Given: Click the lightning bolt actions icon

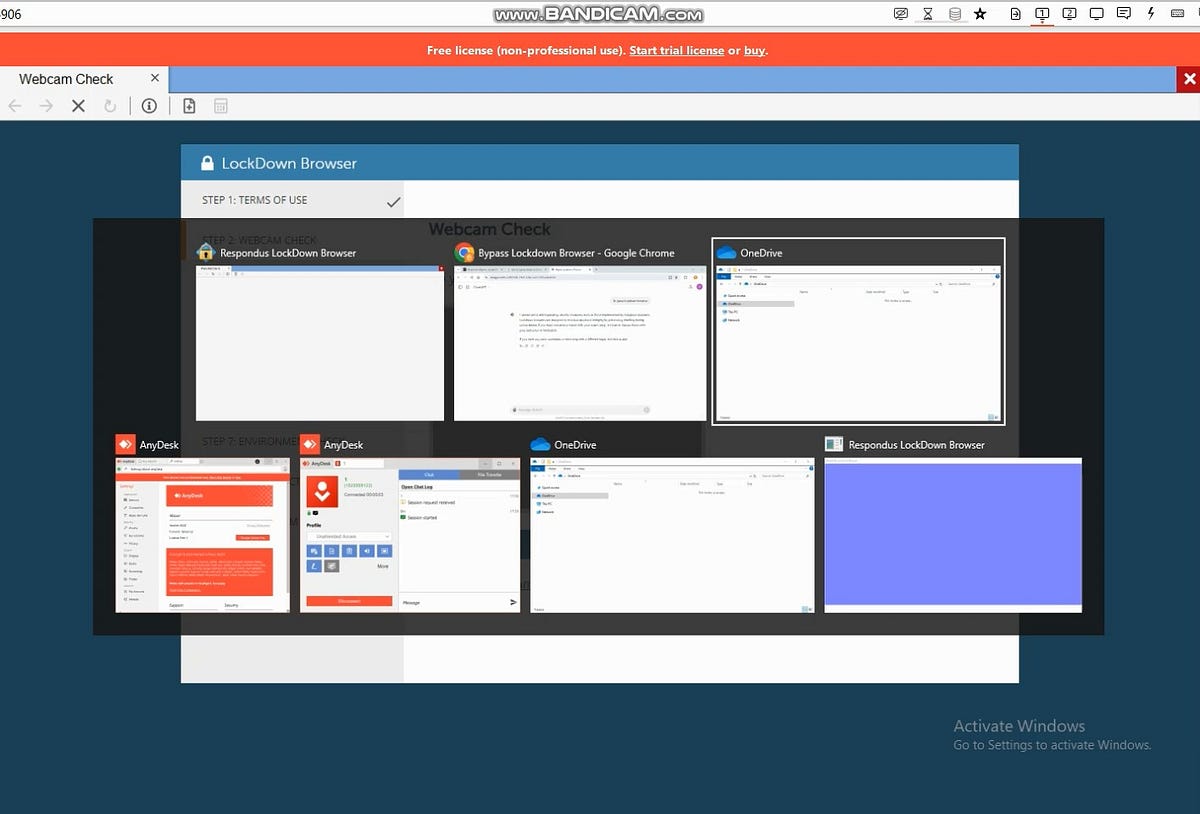Looking at the screenshot, I should [x=1151, y=14].
